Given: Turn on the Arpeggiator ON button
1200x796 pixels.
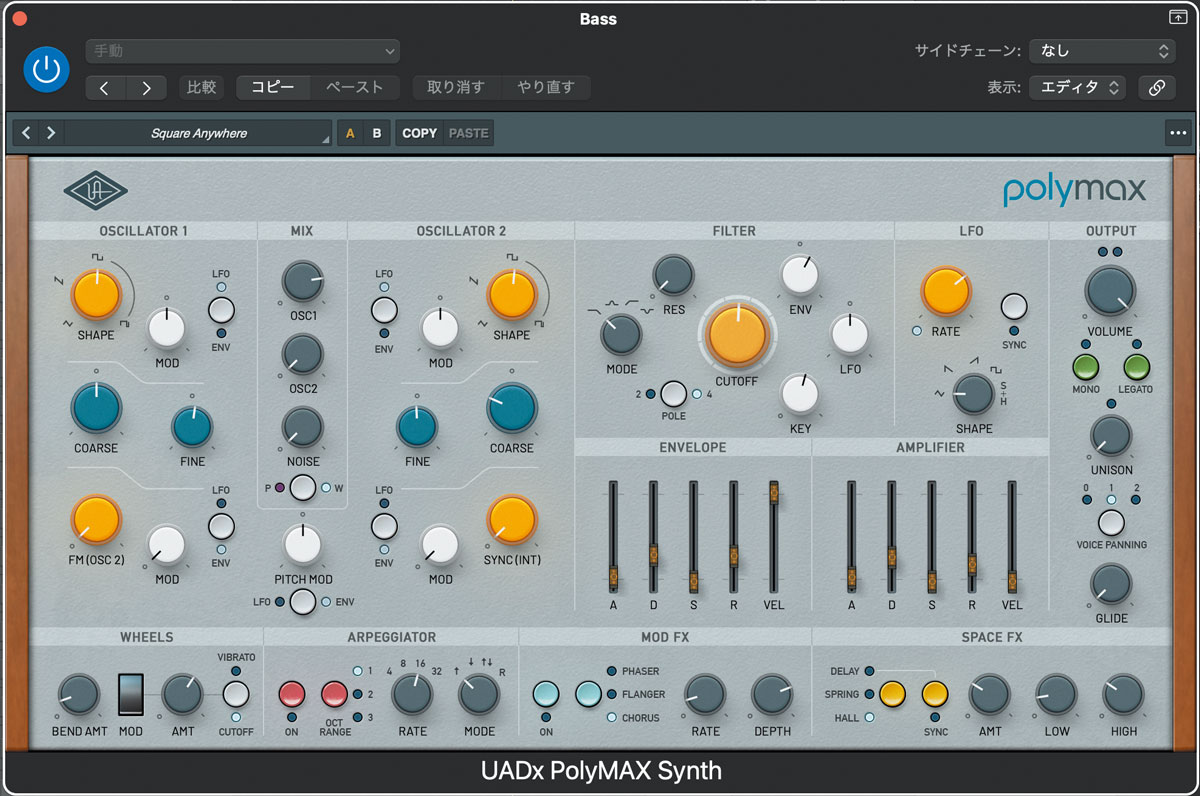Looking at the screenshot, I should (291, 694).
